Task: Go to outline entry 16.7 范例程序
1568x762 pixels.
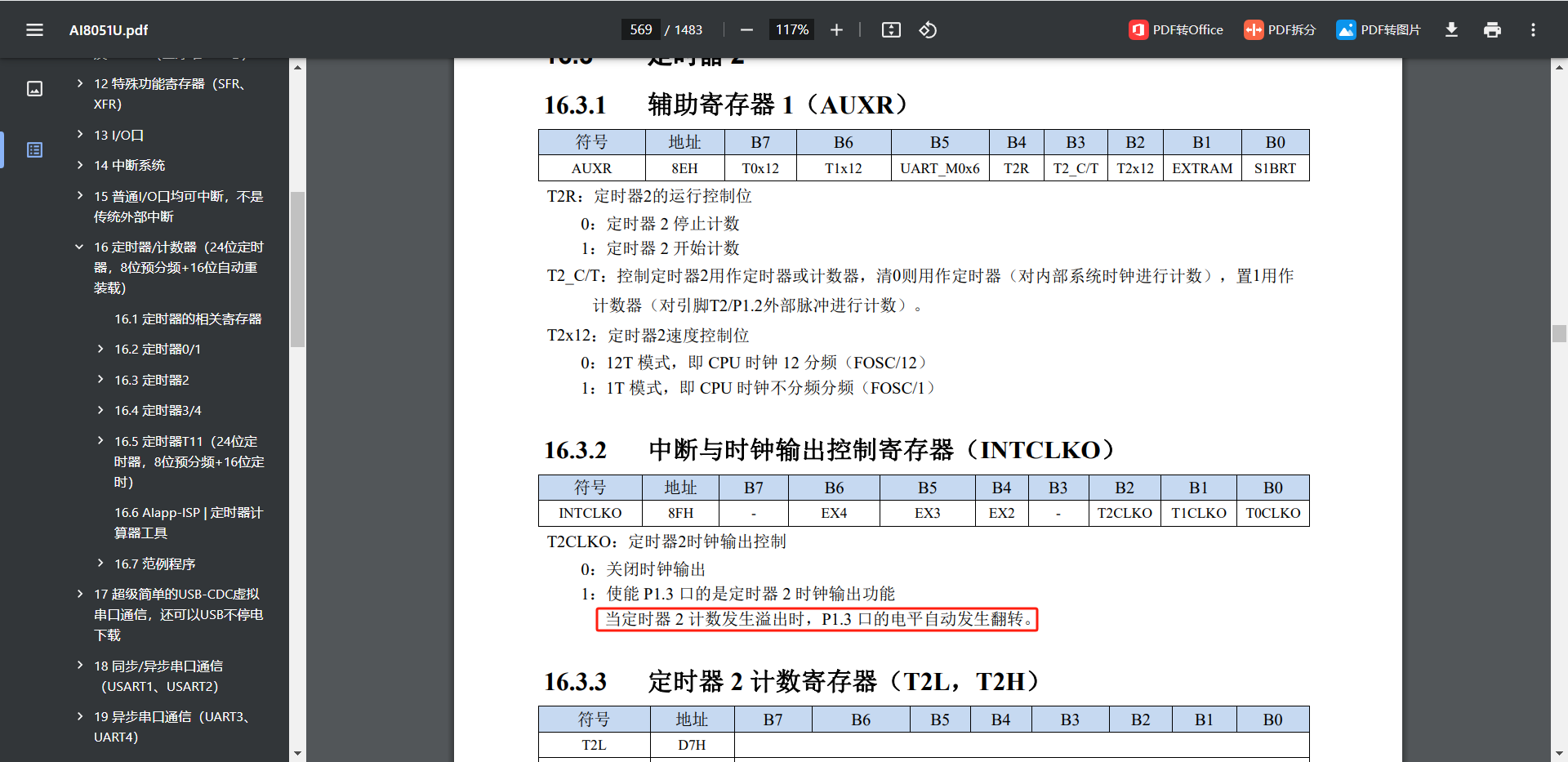Action: (x=154, y=564)
